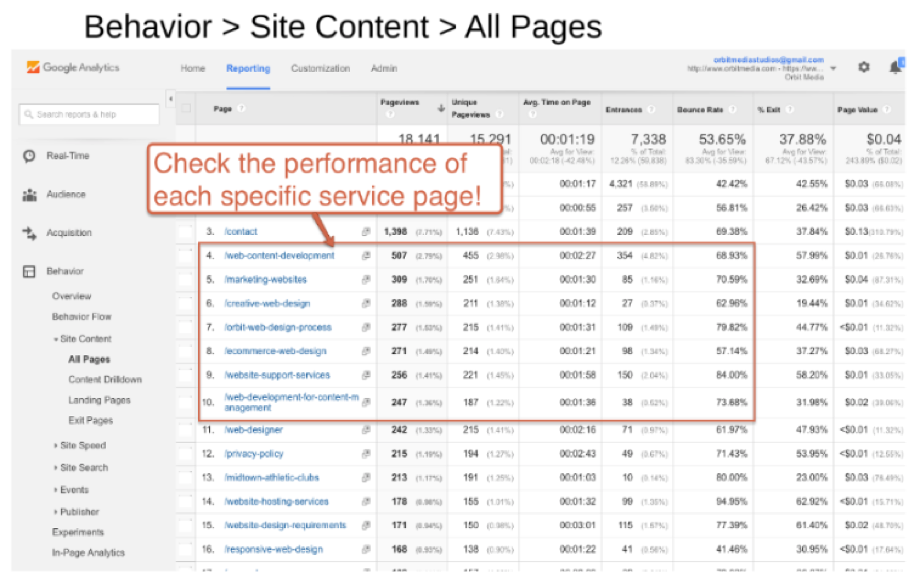Open Exit Pages report
Viewport: 920px width, 578px height.
click(x=90, y=421)
